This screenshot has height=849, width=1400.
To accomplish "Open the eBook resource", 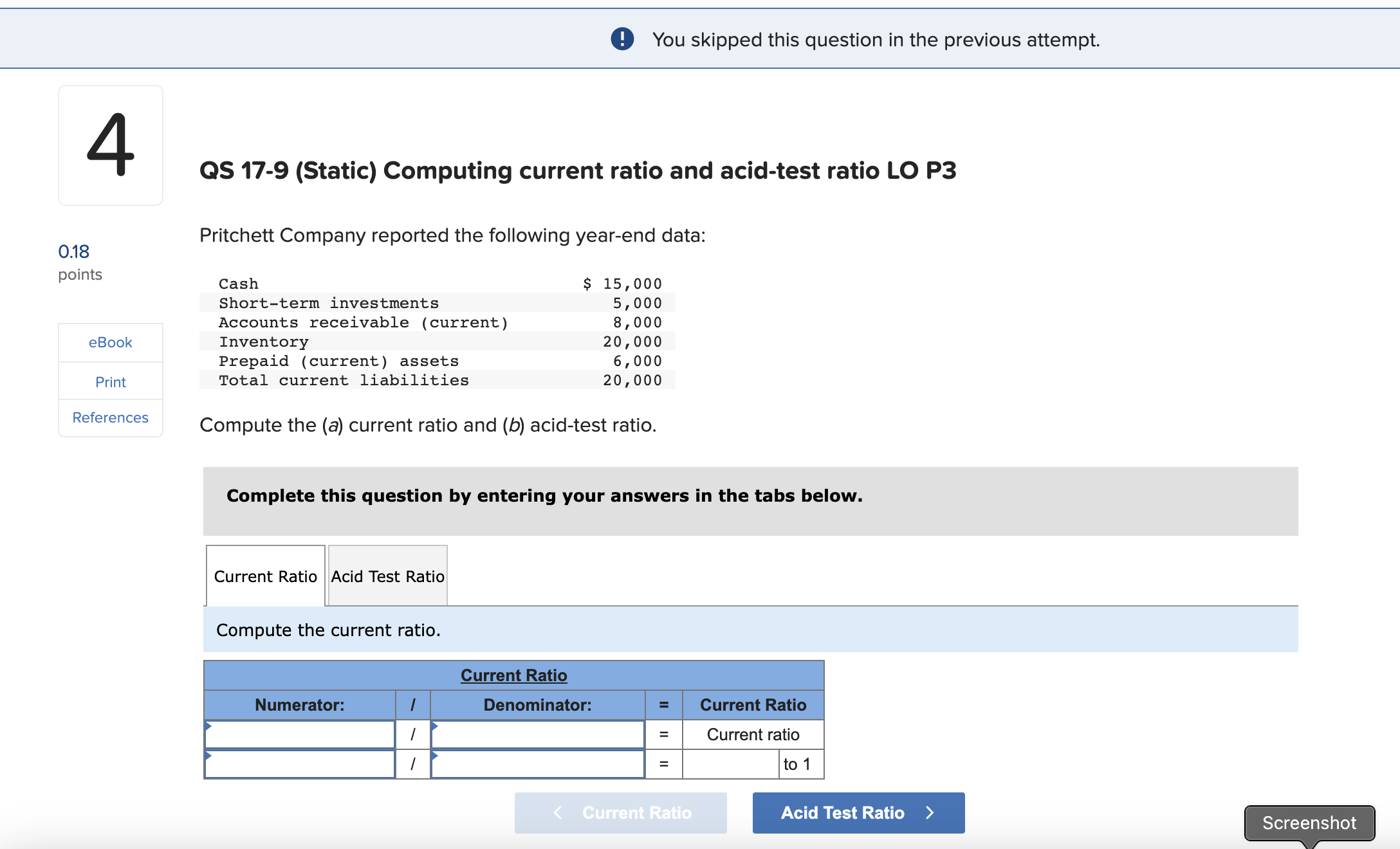I will [110, 342].
